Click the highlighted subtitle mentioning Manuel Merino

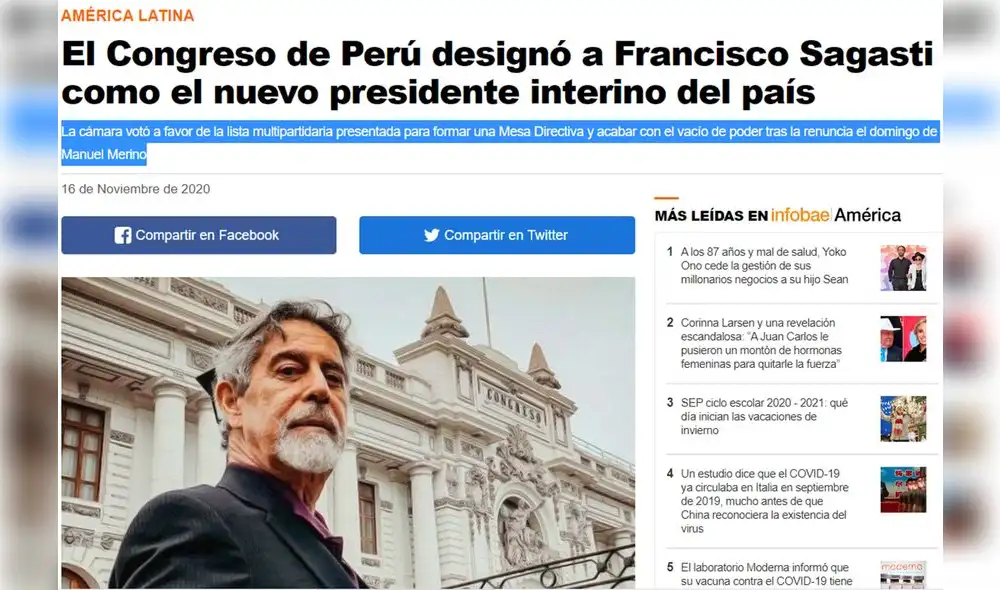(500, 143)
